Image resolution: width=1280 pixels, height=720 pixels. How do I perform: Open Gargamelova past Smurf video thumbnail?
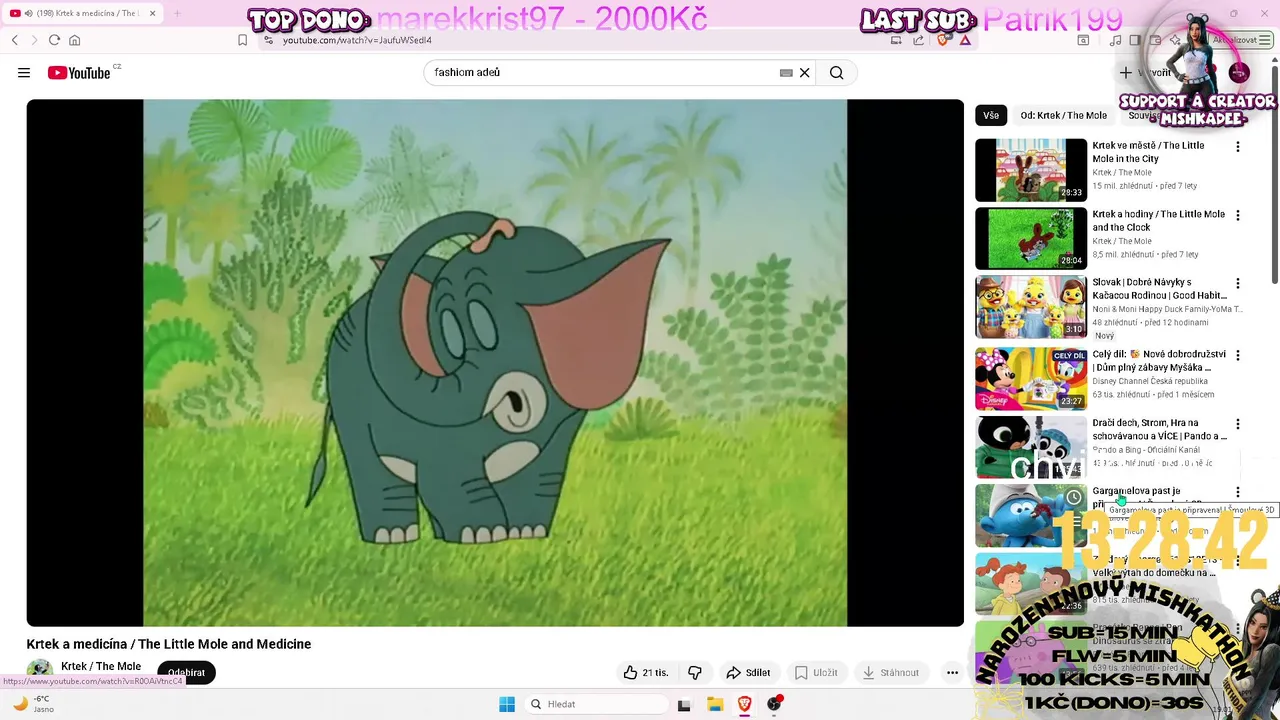click(x=1031, y=516)
